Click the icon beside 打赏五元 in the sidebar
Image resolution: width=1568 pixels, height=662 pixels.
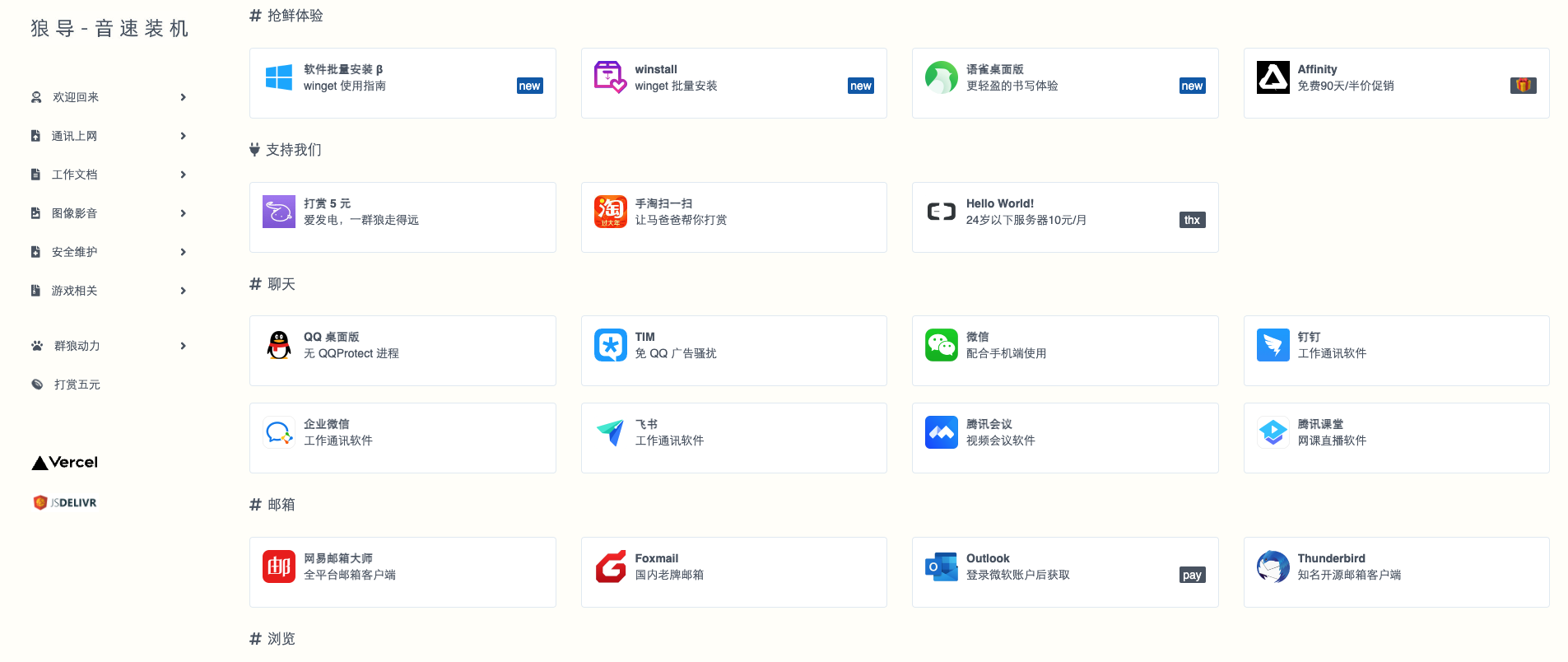click(x=37, y=385)
